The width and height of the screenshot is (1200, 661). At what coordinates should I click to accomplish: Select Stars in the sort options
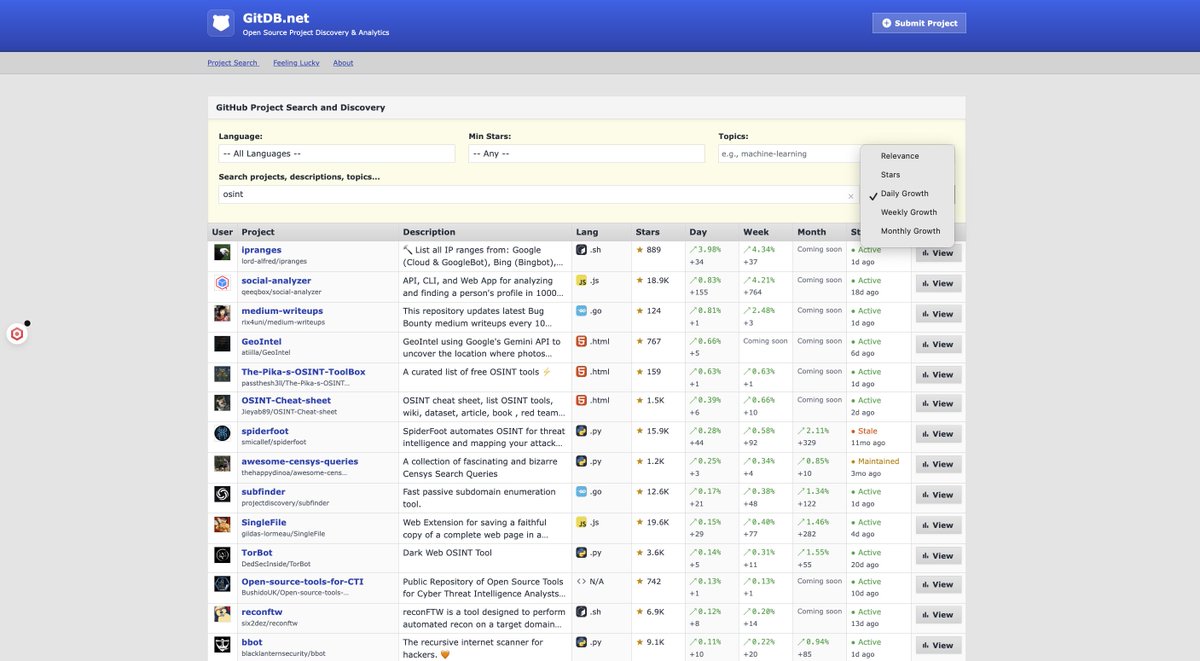[890, 174]
